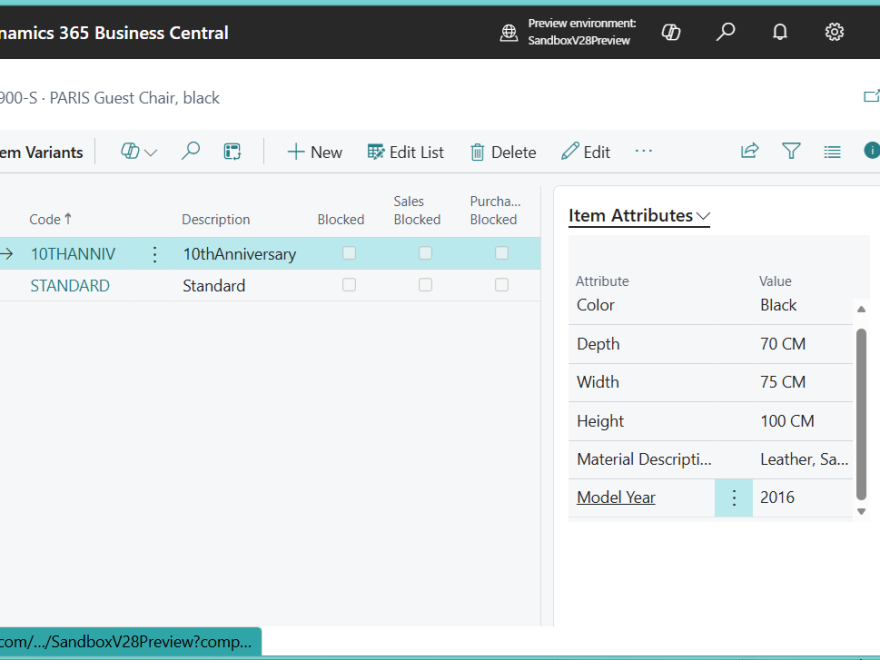Open the Copilot icon in the header
This screenshot has width=880, height=660.
coord(671,32)
